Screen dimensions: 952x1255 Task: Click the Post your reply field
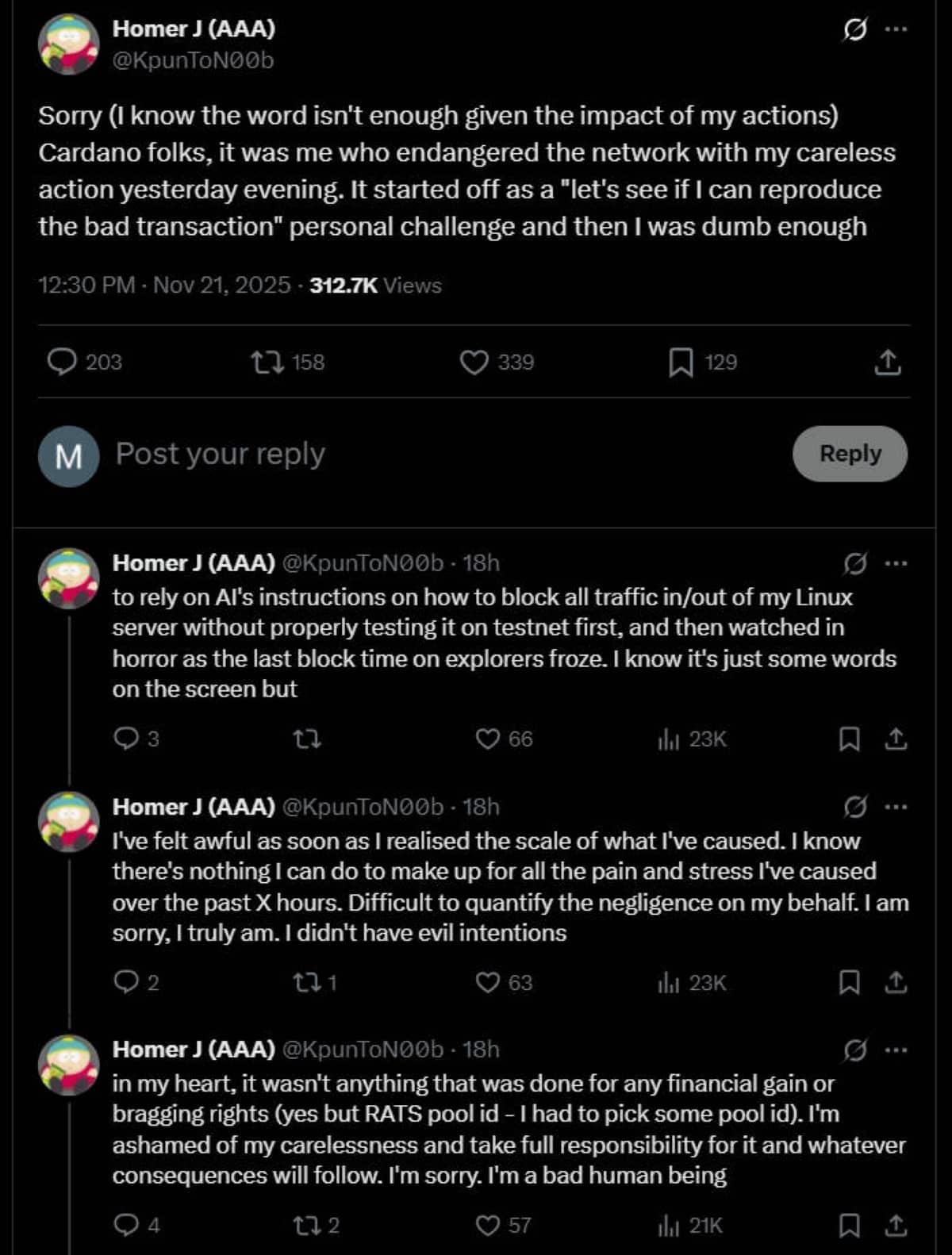click(444, 455)
